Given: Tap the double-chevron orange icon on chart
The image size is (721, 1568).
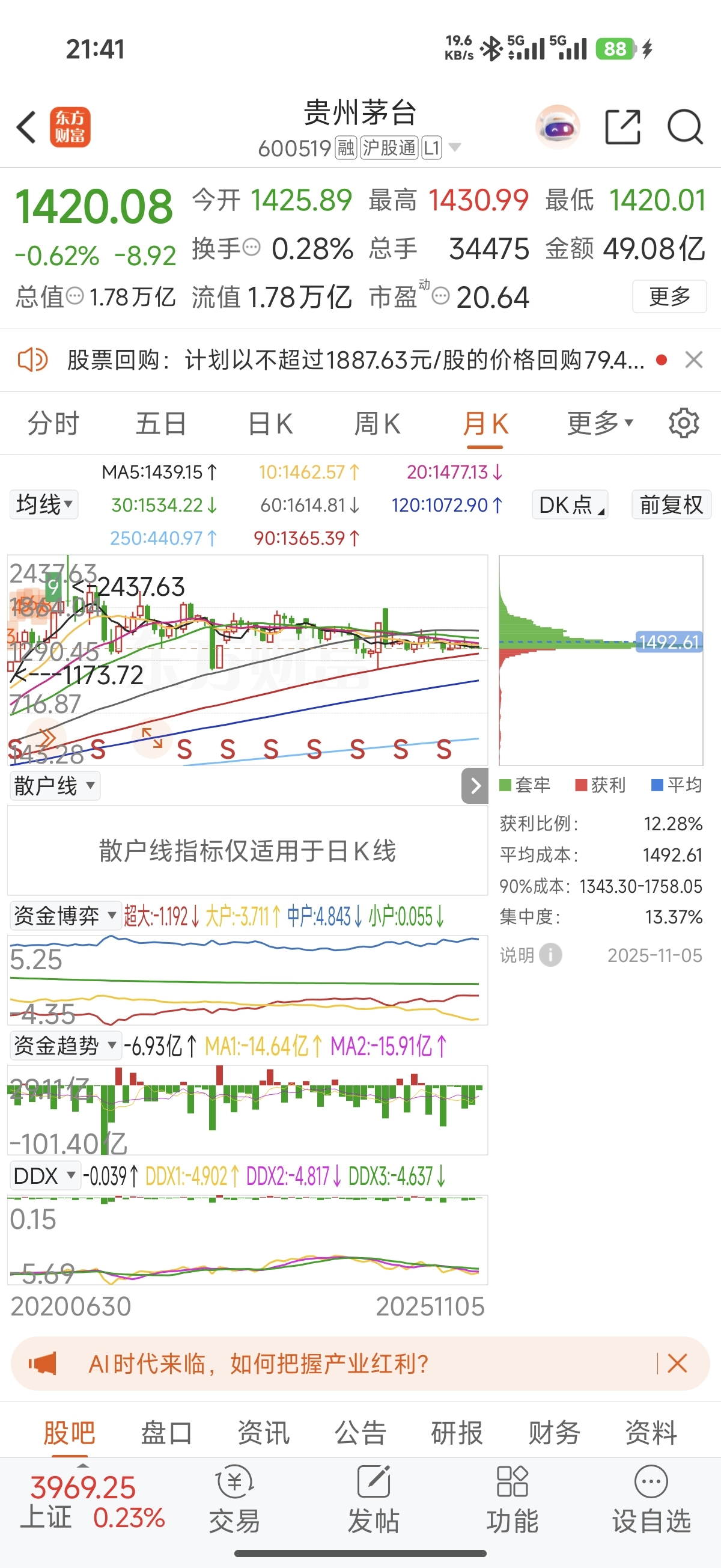Looking at the screenshot, I should [46, 738].
